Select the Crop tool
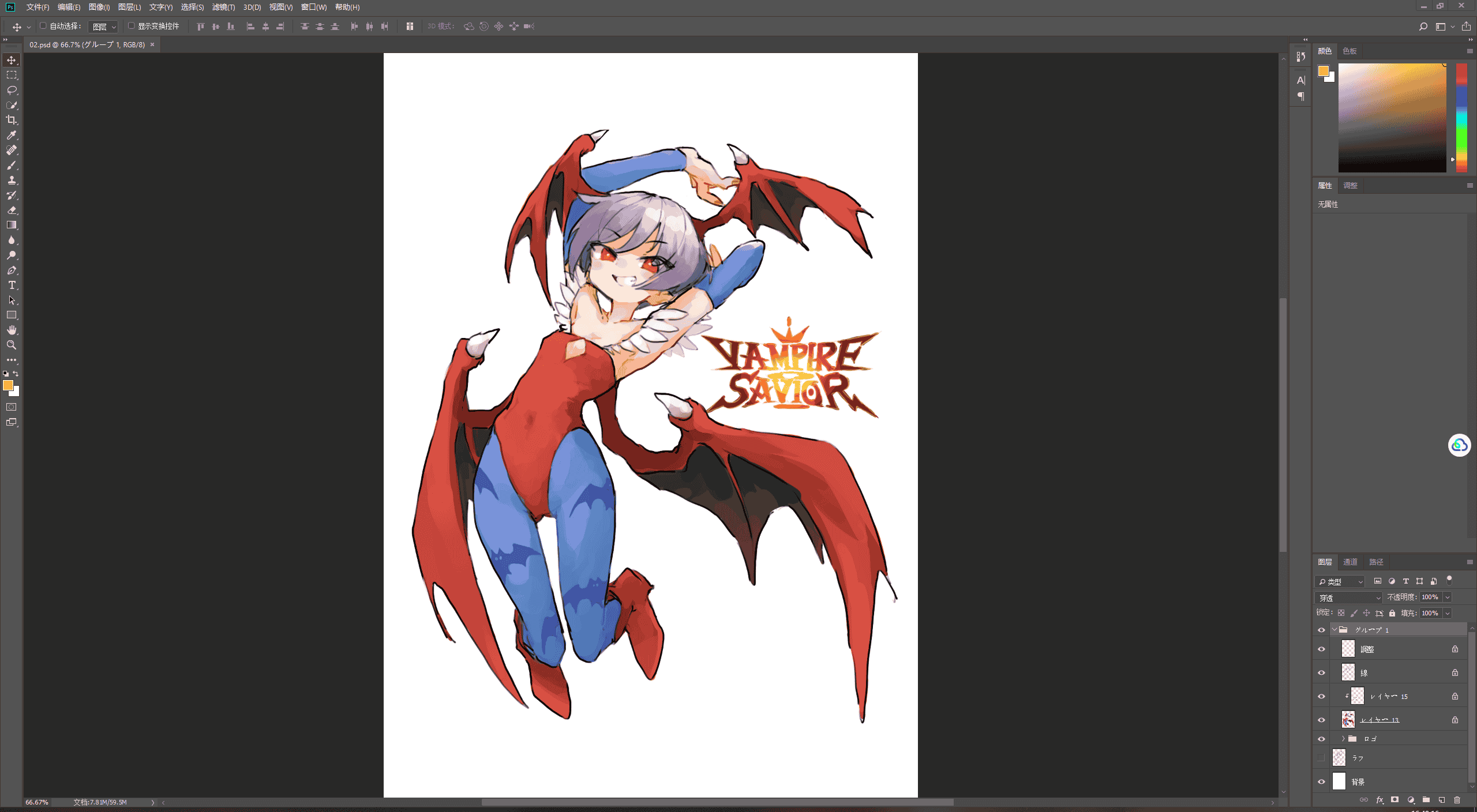1477x812 pixels. [x=12, y=120]
